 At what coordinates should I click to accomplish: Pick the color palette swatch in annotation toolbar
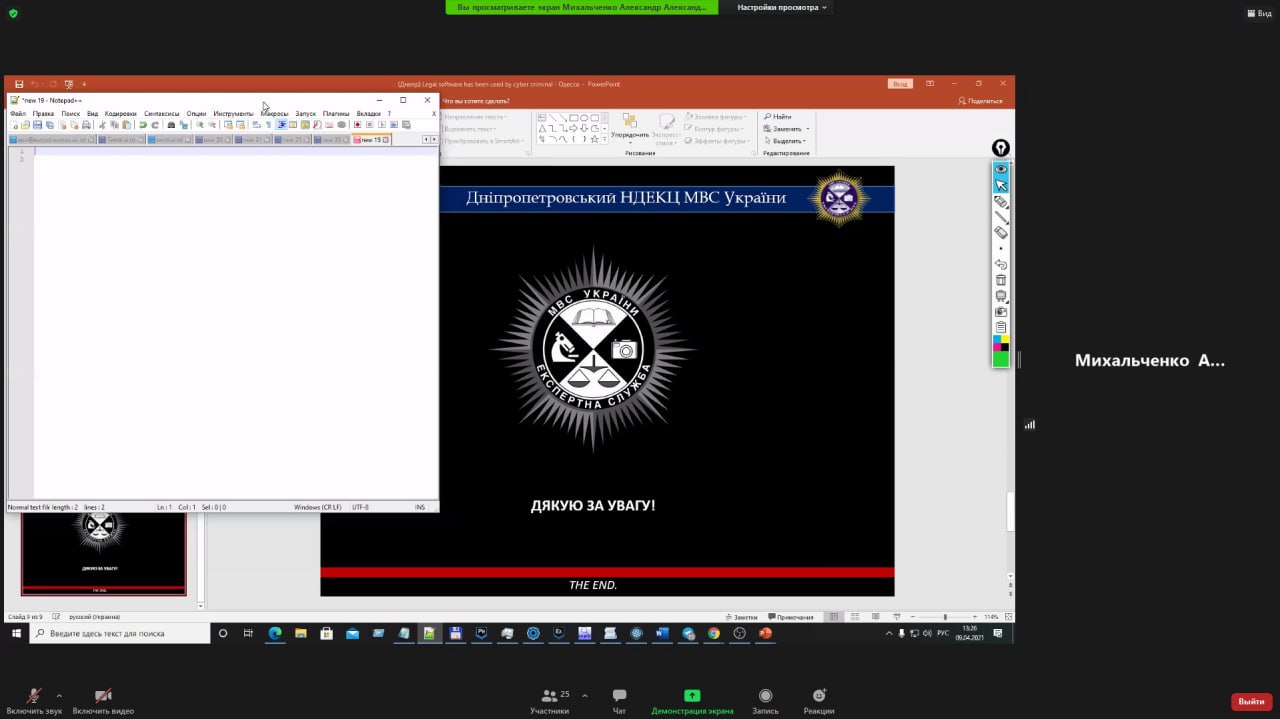pos(1001,343)
